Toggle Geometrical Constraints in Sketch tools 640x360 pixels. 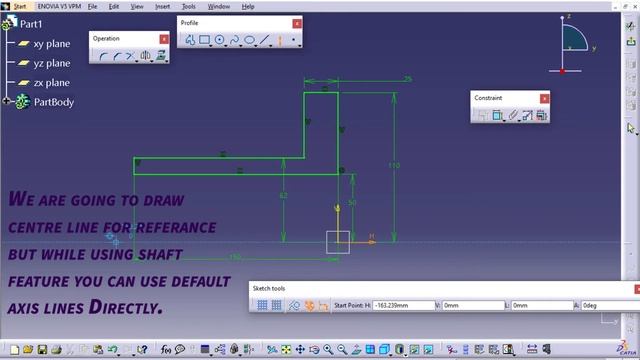tap(309, 305)
